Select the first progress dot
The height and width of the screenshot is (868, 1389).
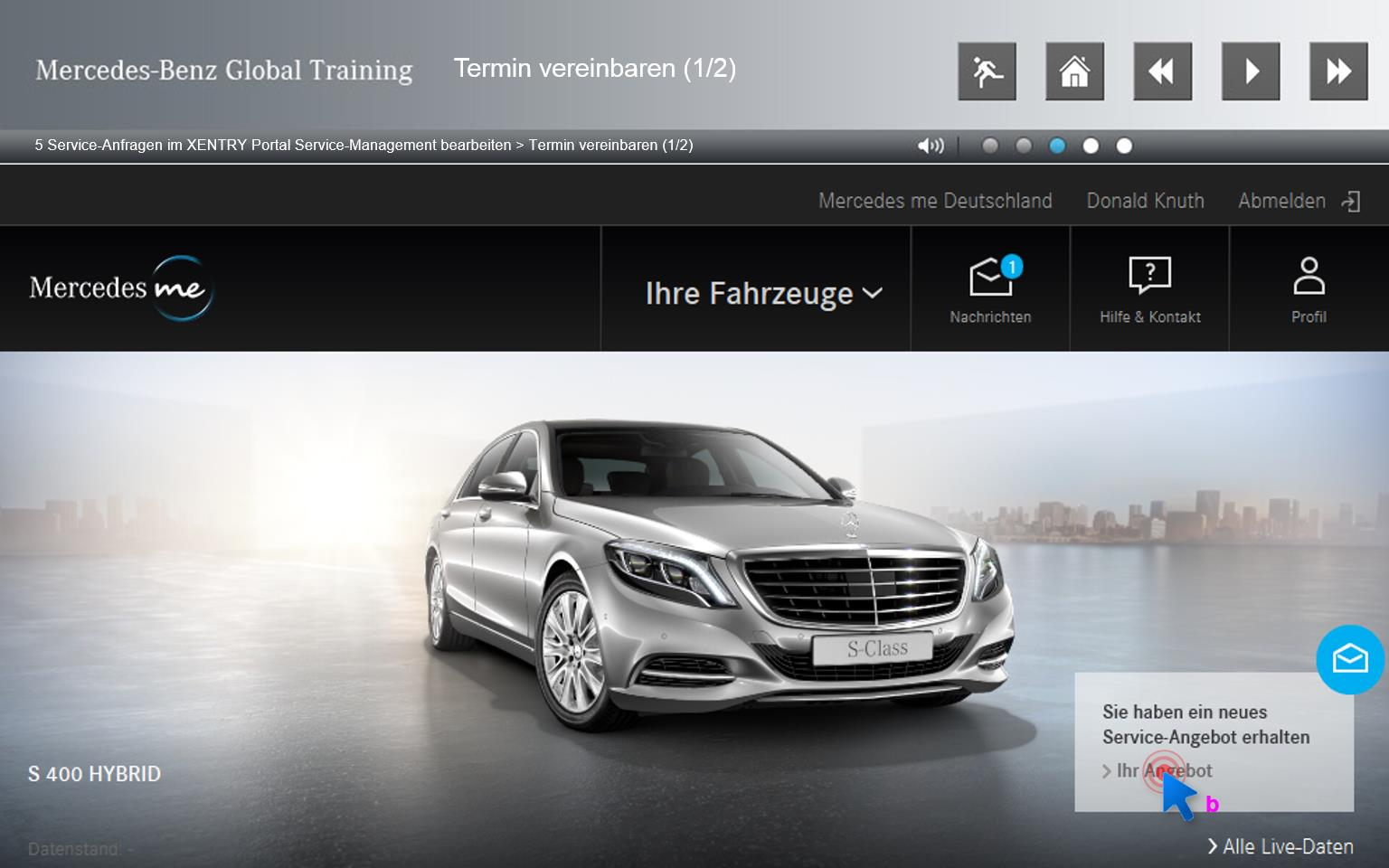point(990,146)
